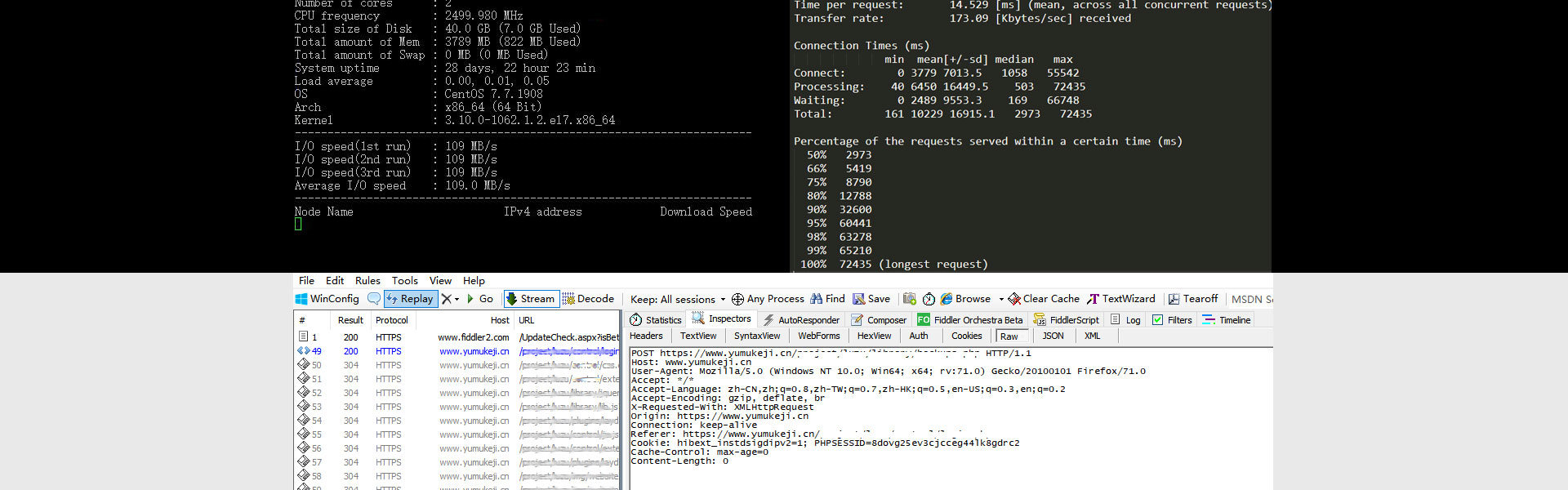
Task: Toggle the Decode button
Action: click(x=588, y=299)
